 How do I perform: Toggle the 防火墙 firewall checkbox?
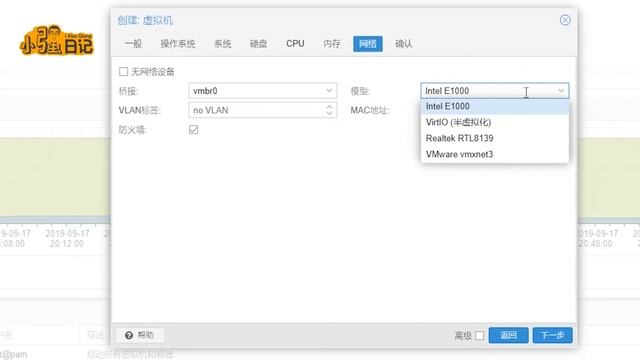tap(193, 130)
